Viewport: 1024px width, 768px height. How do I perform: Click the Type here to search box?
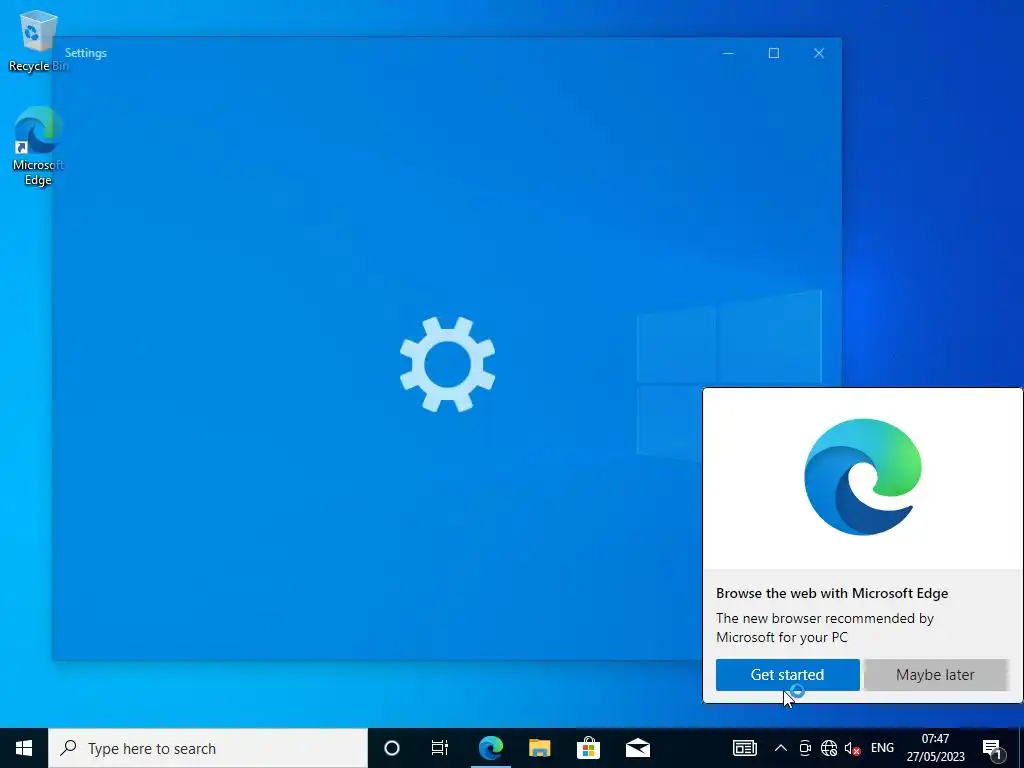pyautogui.click(x=208, y=748)
